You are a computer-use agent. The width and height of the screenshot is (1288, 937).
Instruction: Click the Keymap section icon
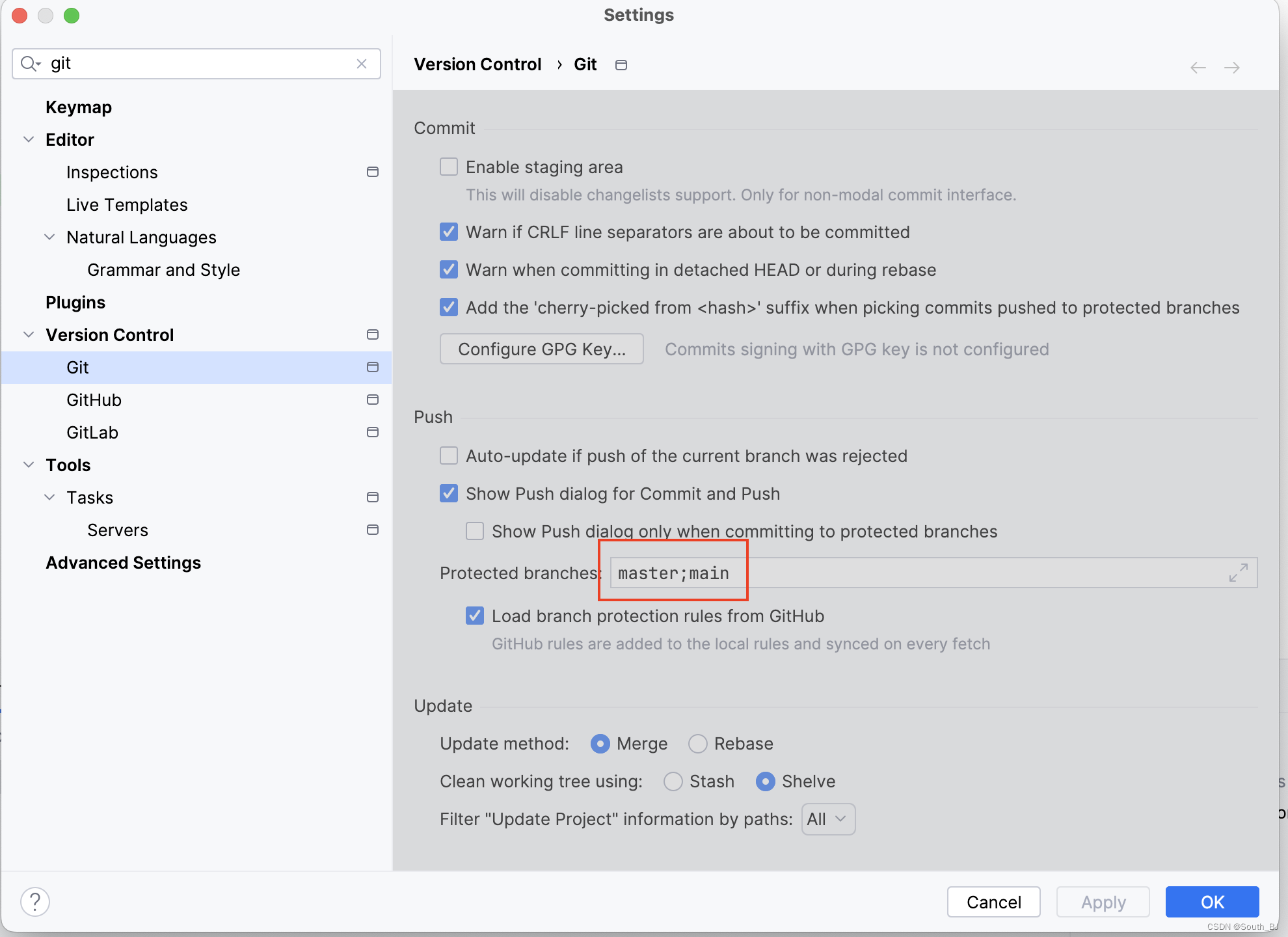(x=78, y=107)
